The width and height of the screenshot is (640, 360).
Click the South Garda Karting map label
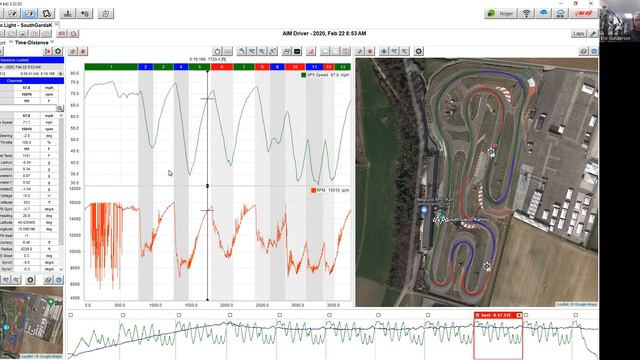(x=469, y=220)
